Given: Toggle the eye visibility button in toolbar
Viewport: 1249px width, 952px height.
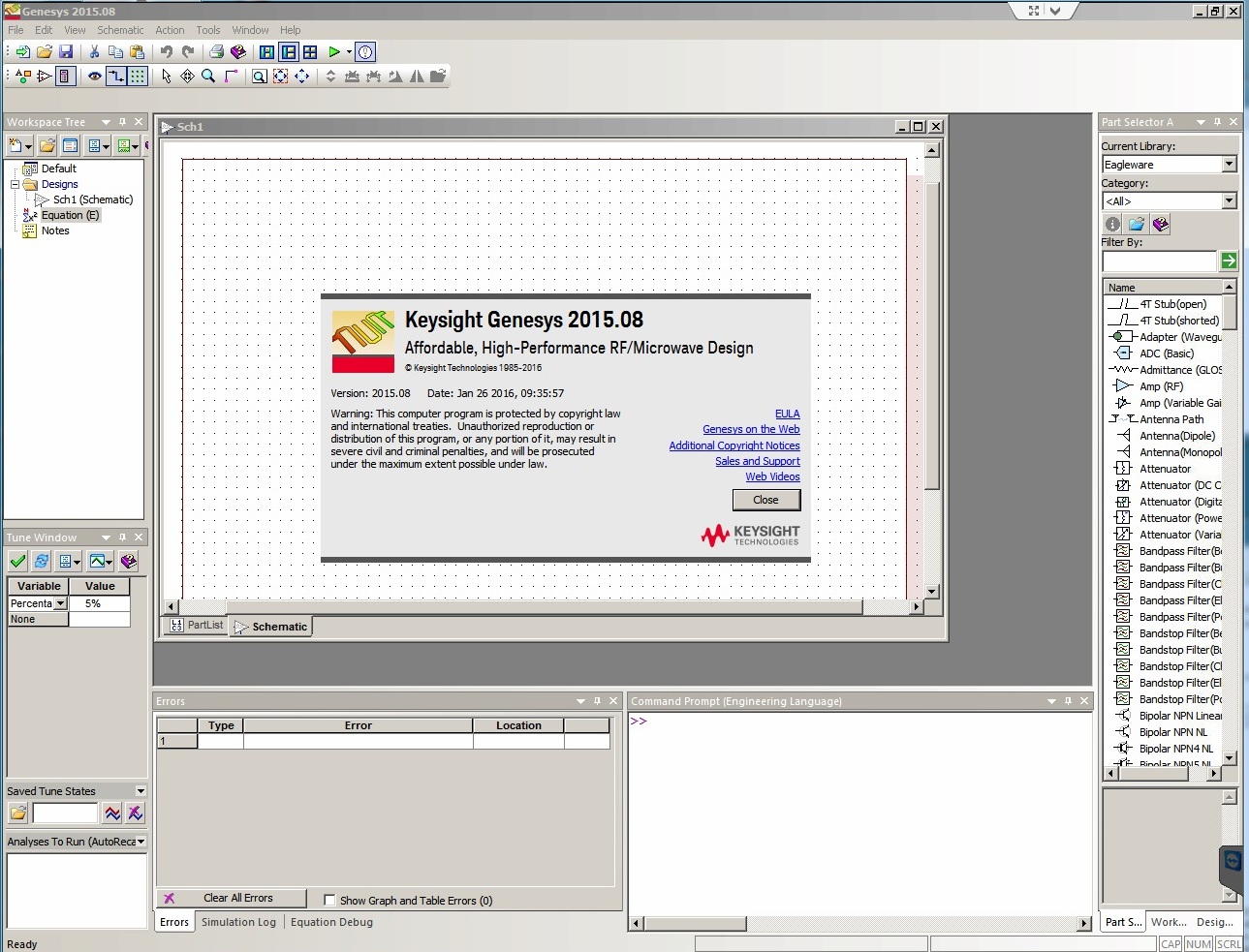Looking at the screenshot, I should (94, 77).
